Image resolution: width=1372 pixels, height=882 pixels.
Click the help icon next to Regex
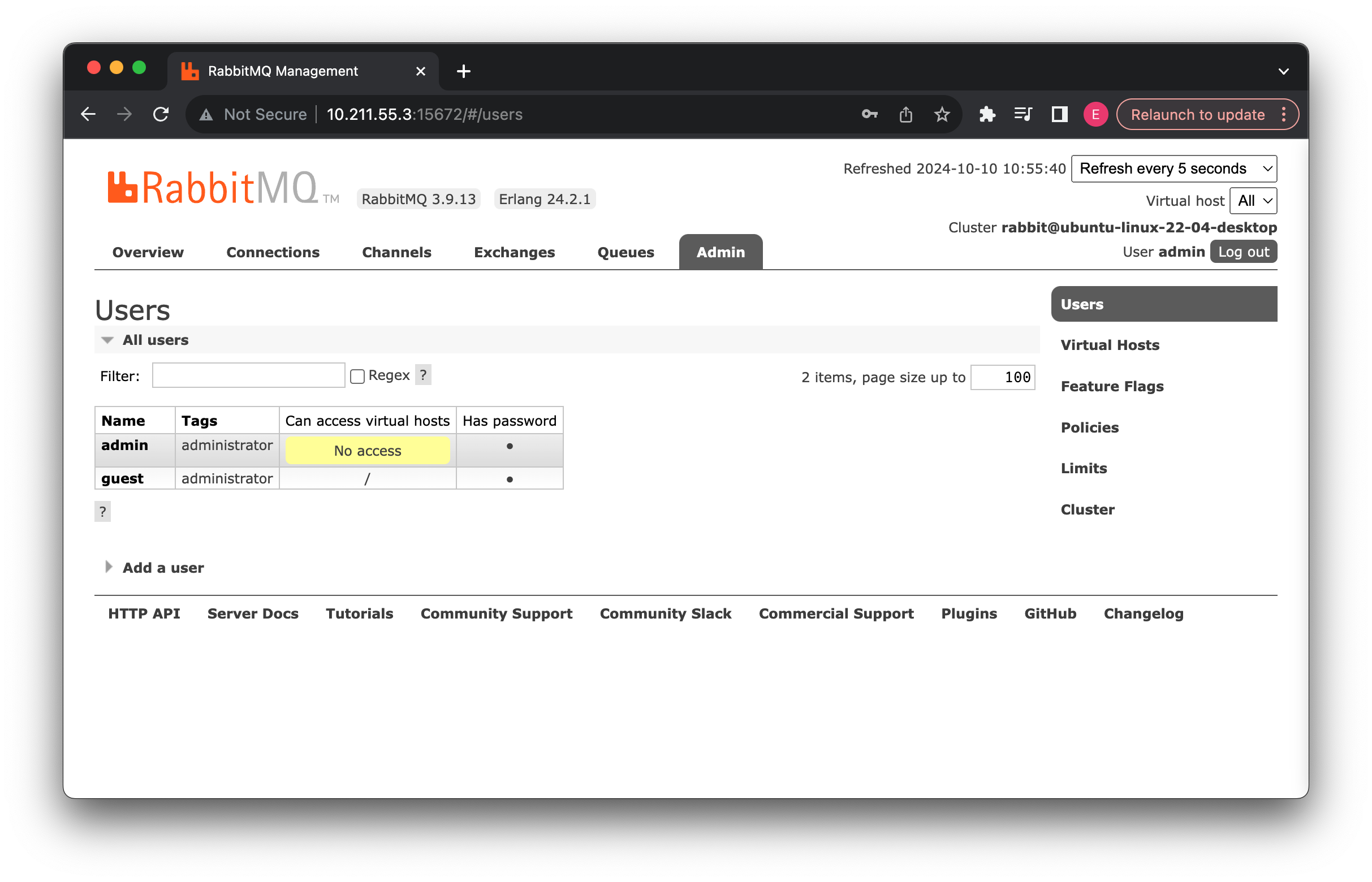pyautogui.click(x=423, y=375)
